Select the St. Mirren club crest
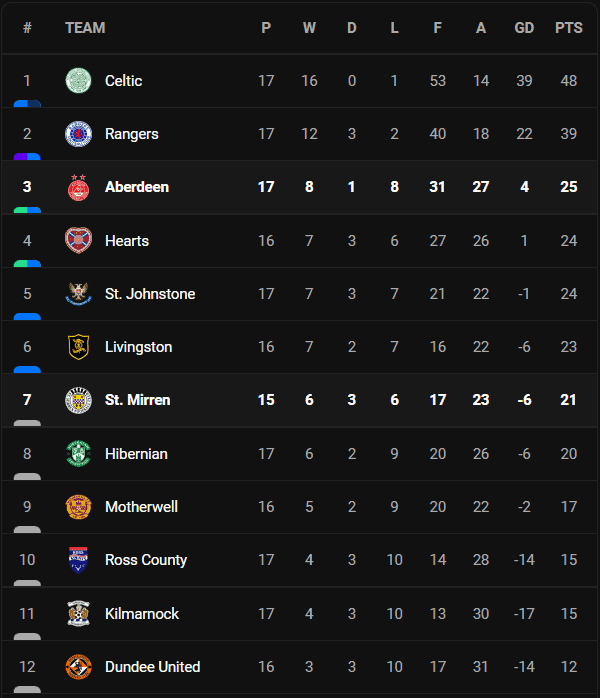600x698 pixels. (78, 400)
